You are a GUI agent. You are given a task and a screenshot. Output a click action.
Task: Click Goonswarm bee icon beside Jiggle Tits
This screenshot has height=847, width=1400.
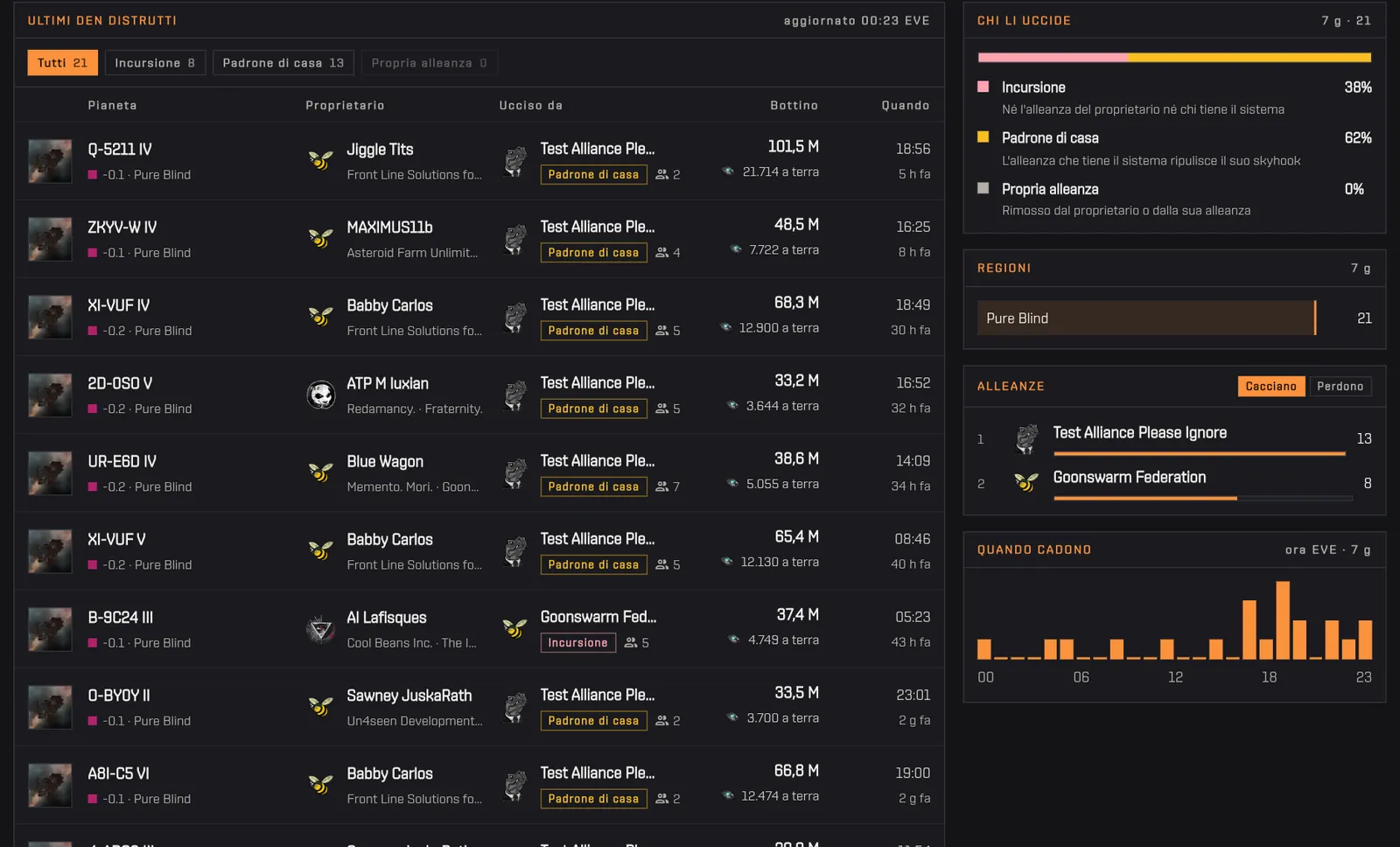click(x=321, y=161)
